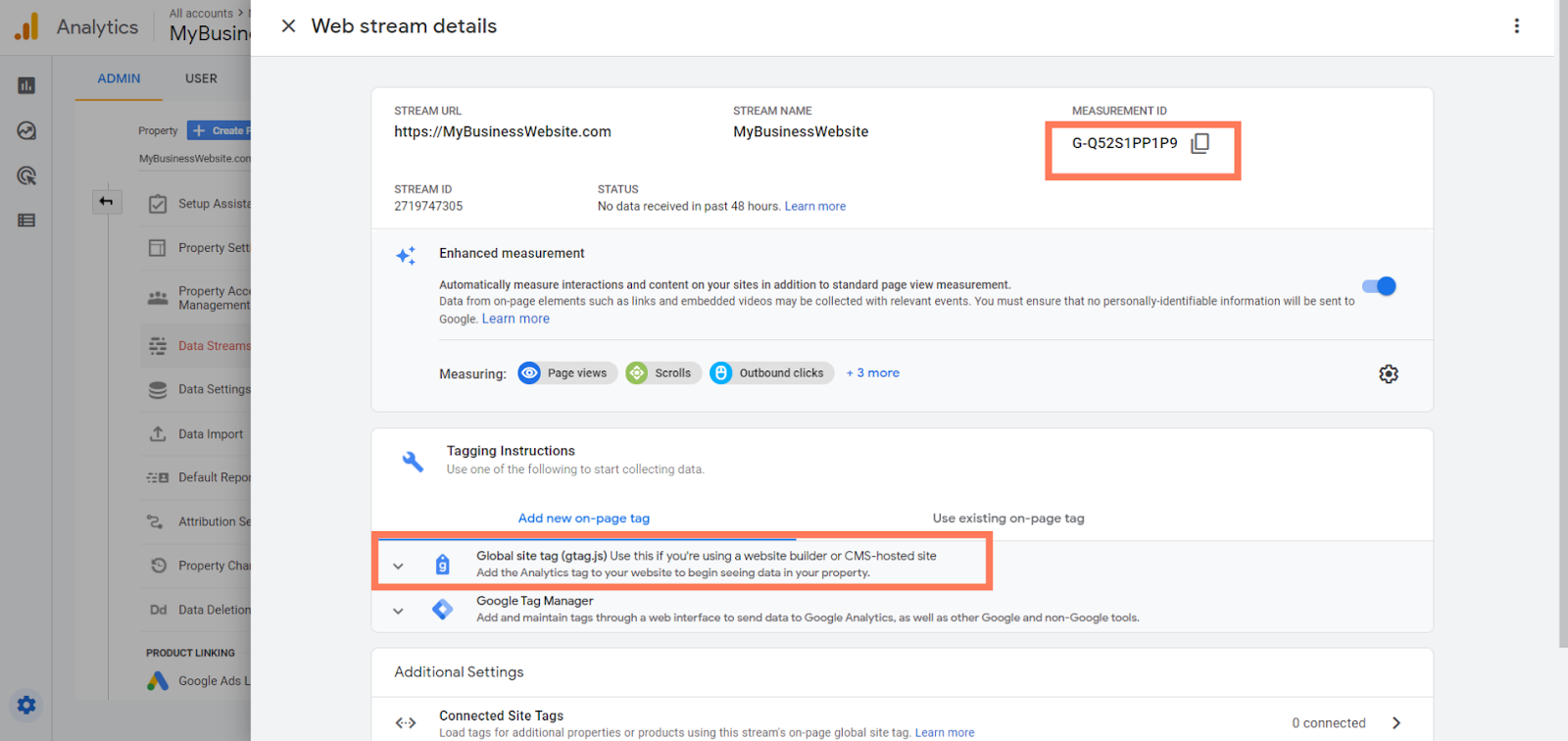
Task: Switch to Use existing on-page tag tab
Action: 1007,519
